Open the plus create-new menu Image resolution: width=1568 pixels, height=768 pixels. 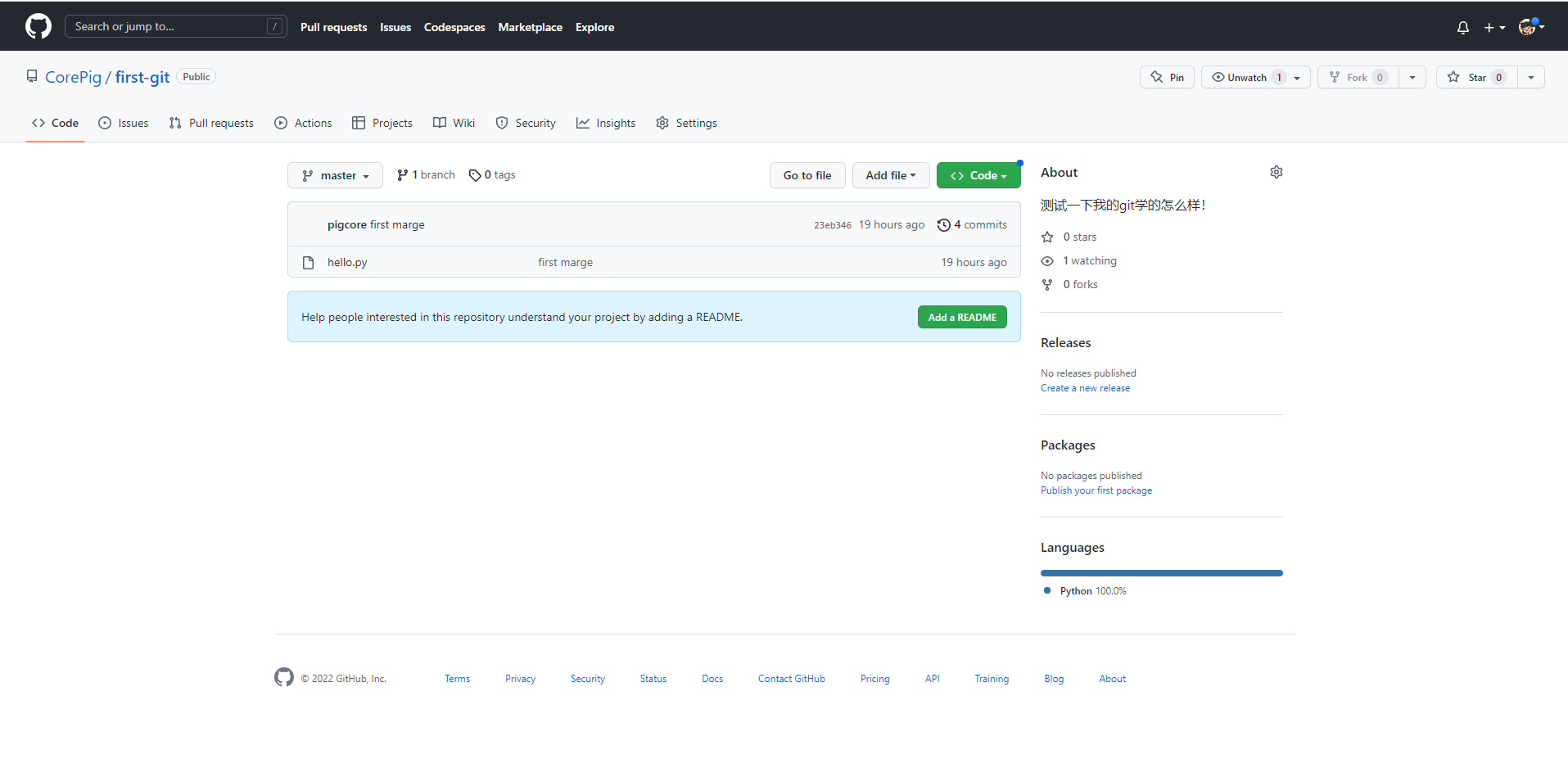click(1494, 27)
